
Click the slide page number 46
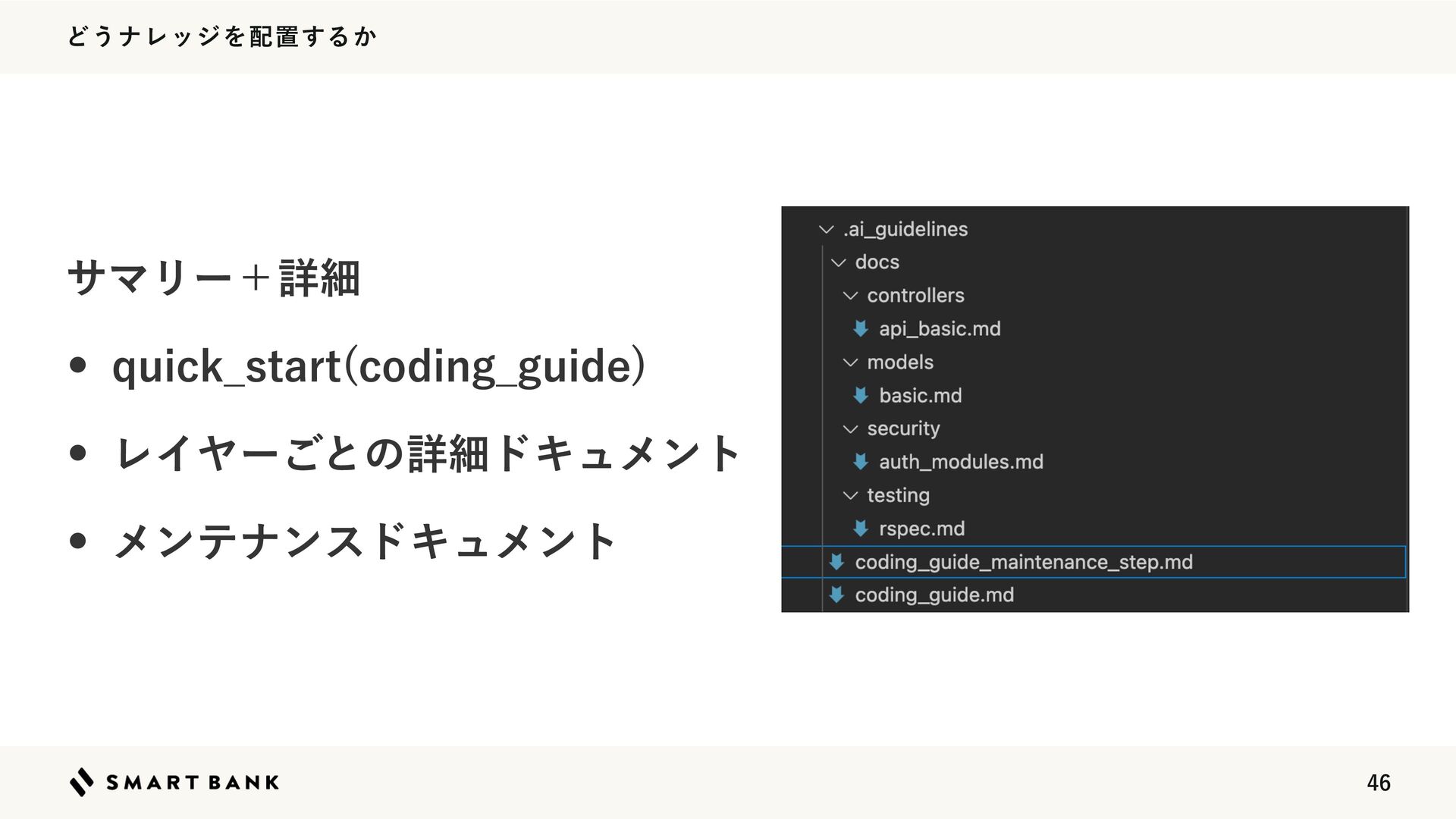pyautogui.click(x=1378, y=783)
